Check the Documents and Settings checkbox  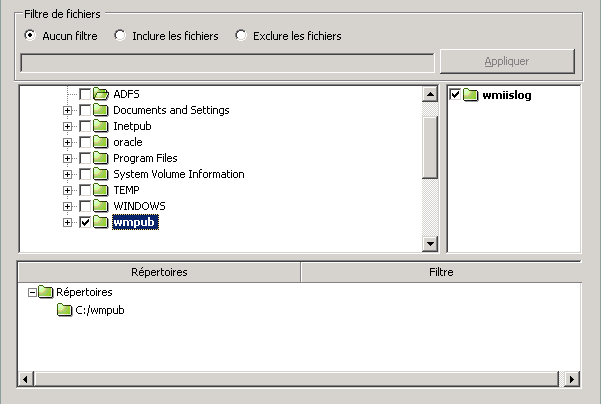pos(84,110)
